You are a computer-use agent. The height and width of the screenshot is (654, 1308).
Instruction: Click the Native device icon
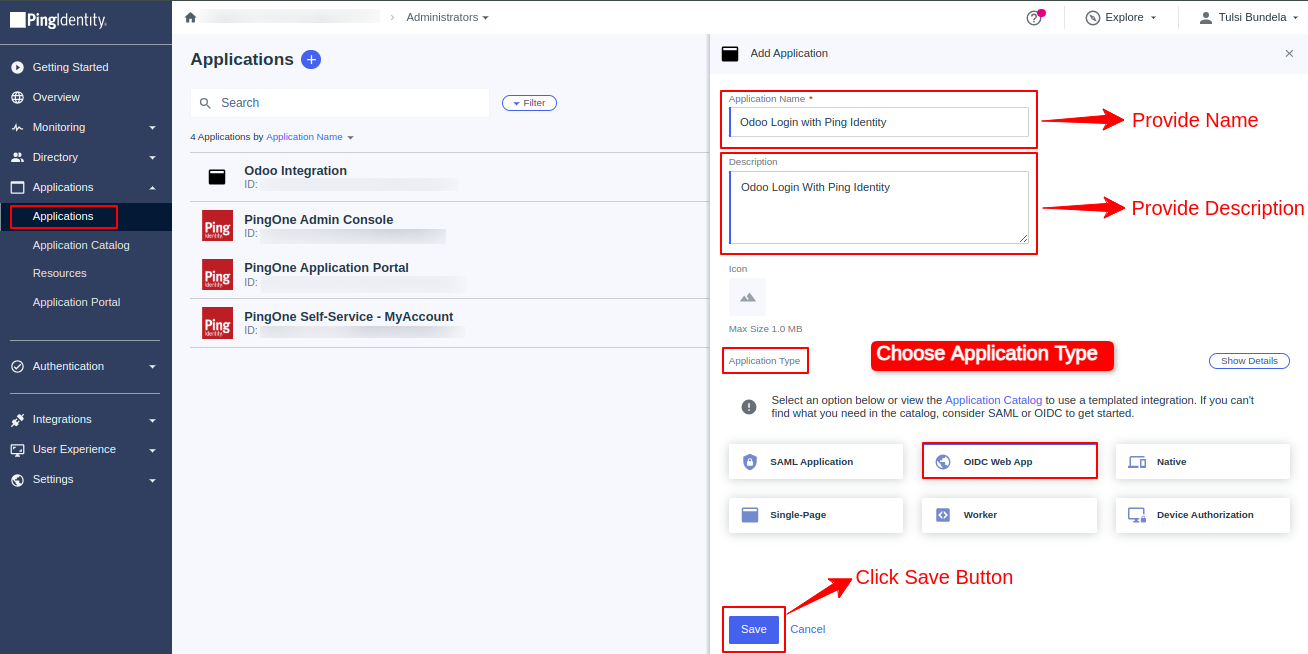pyautogui.click(x=1137, y=462)
